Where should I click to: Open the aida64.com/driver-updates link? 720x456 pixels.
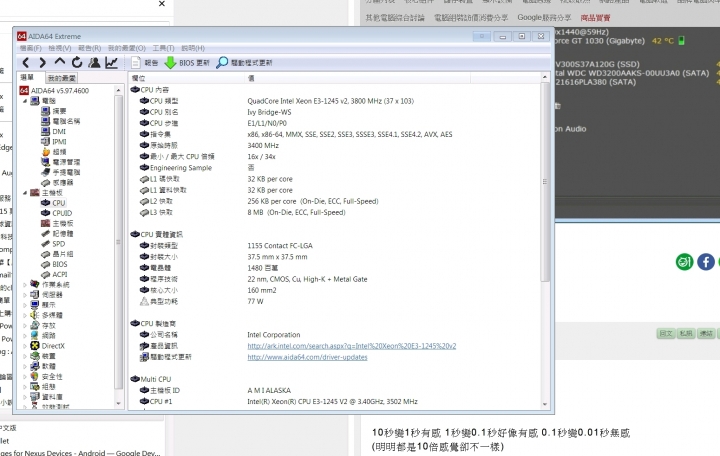(x=307, y=357)
